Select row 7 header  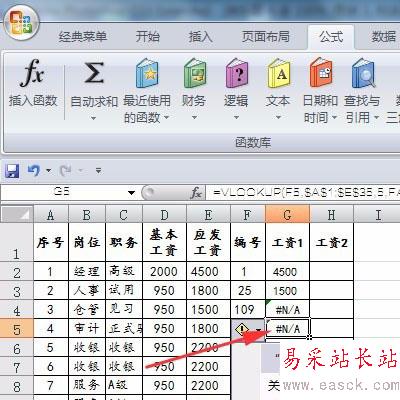pyautogui.click(x=17, y=367)
